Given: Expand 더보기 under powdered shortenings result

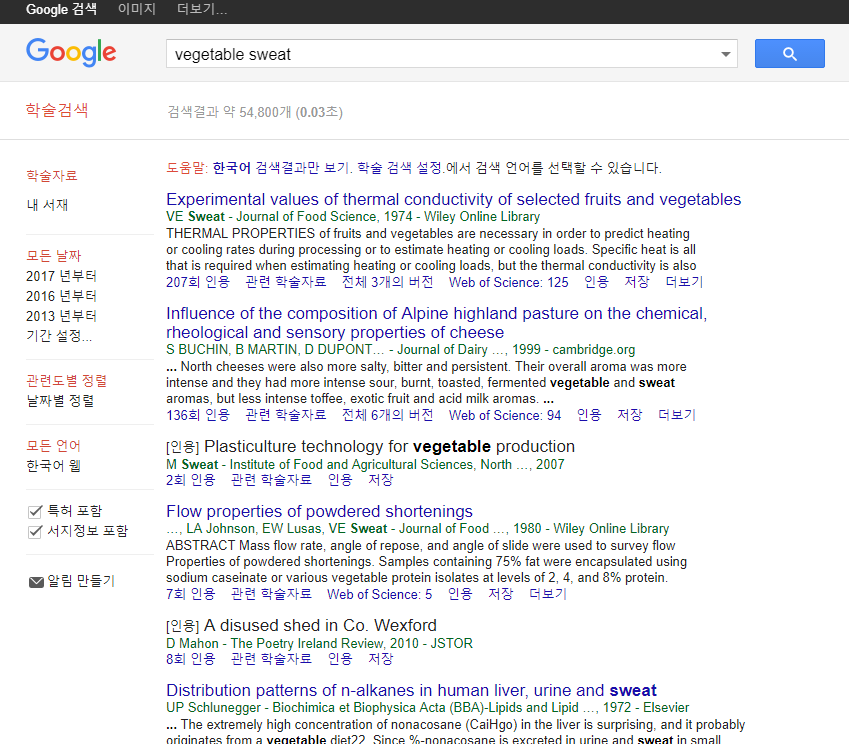Looking at the screenshot, I should pos(547,594).
